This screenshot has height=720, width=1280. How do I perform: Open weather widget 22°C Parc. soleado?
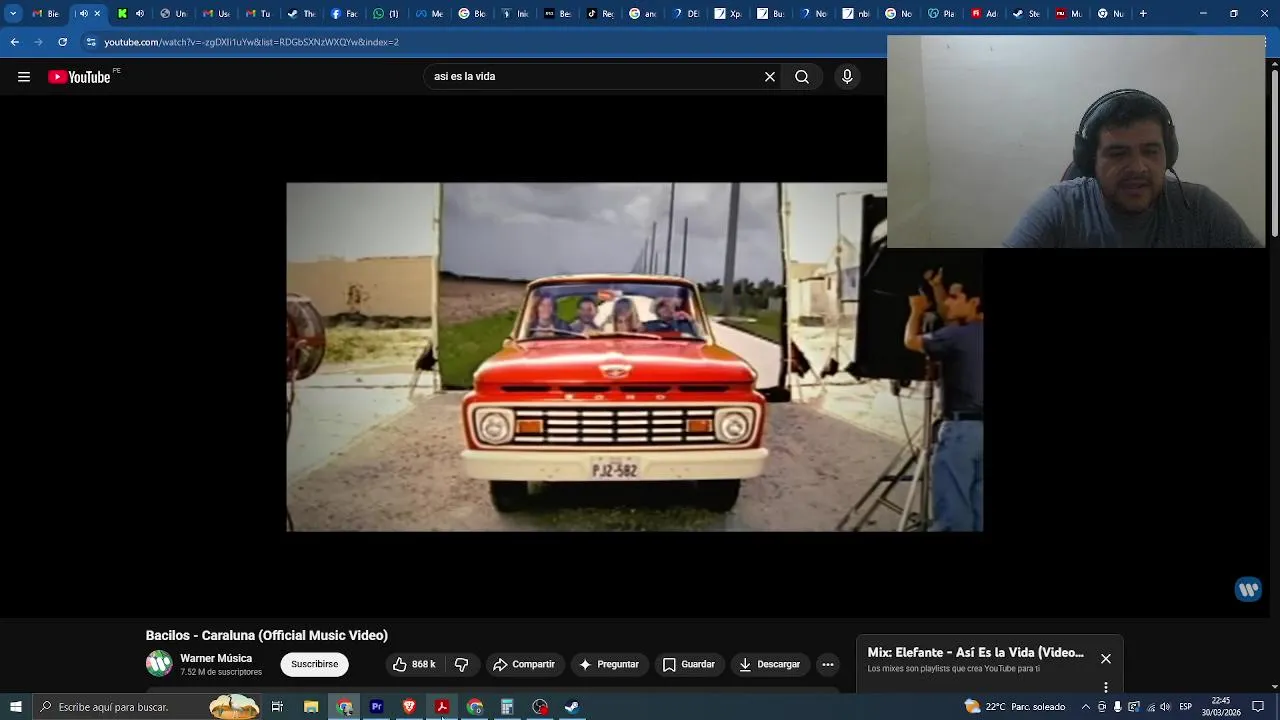[1014, 707]
